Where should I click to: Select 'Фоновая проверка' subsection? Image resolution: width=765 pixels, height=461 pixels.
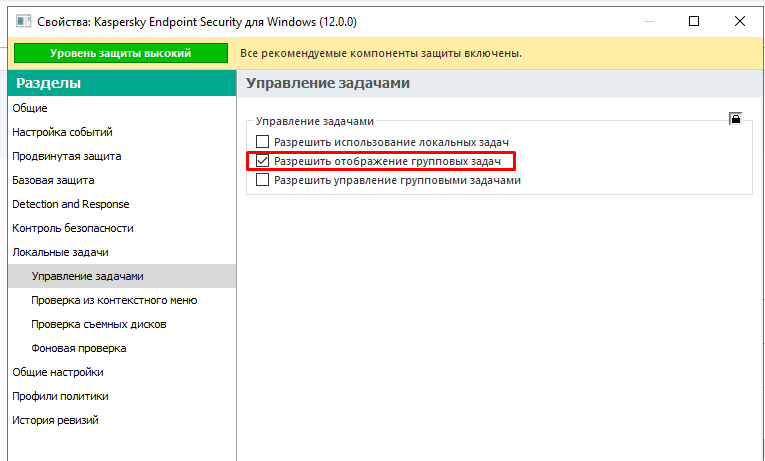(x=122, y=348)
